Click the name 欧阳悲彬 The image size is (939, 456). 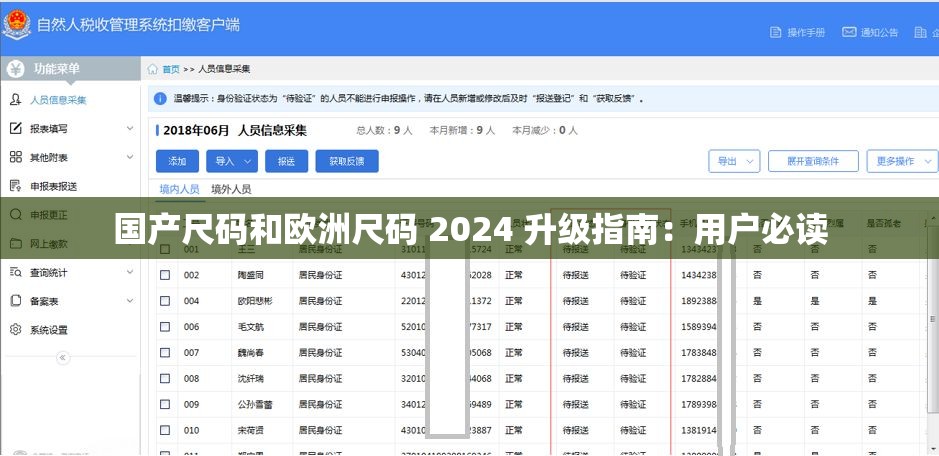(x=255, y=301)
